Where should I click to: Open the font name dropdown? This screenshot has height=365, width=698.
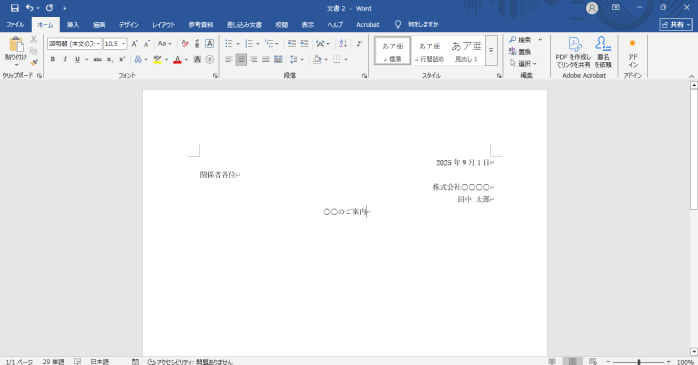(x=98, y=44)
